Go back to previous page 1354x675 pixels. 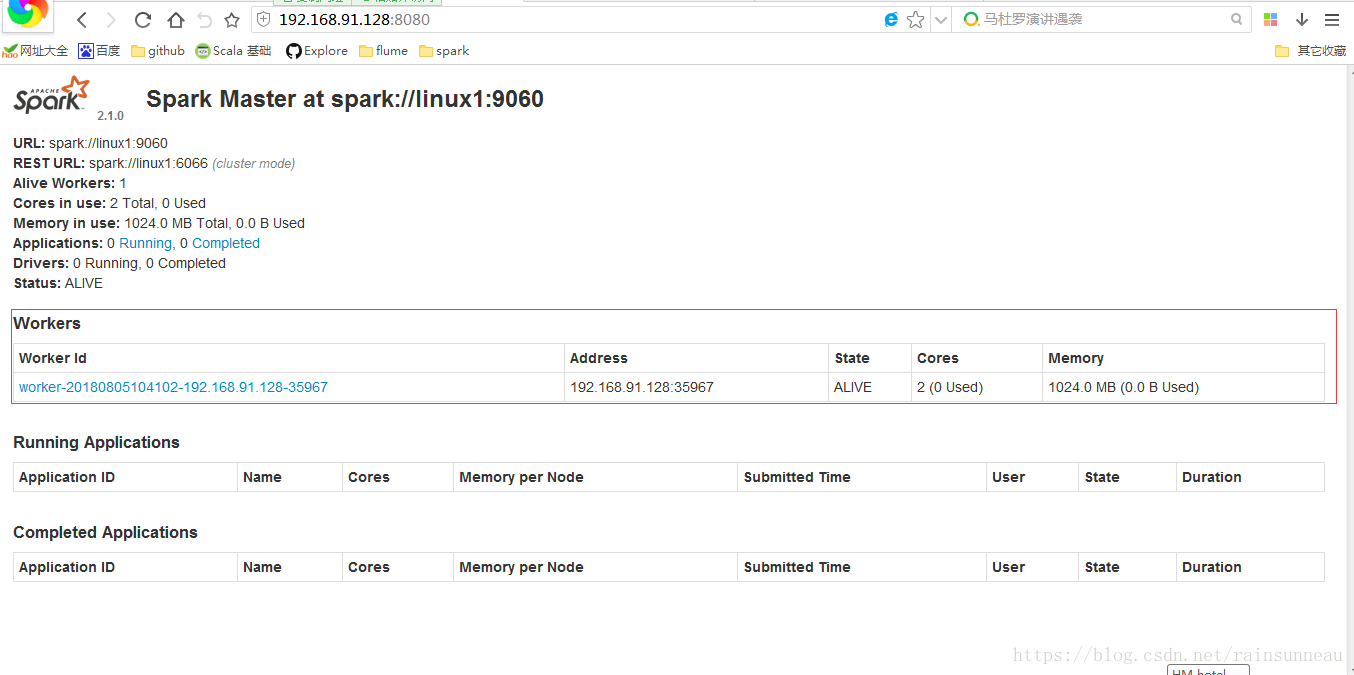pos(82,20)
